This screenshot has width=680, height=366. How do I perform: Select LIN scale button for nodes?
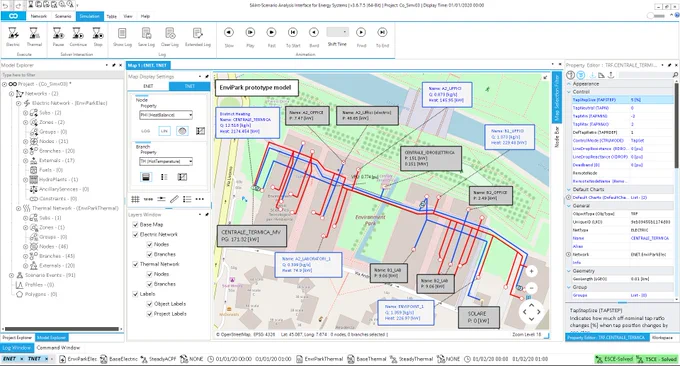pyautogui.click(x=164, y=131)
